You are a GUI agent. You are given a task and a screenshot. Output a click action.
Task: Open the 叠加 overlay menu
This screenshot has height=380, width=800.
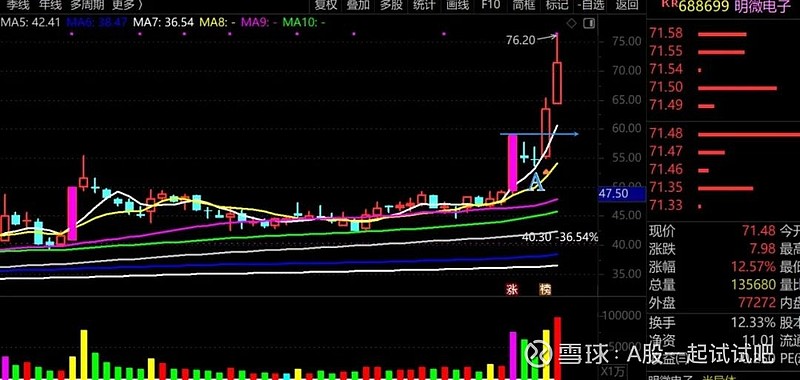[358, 5]
